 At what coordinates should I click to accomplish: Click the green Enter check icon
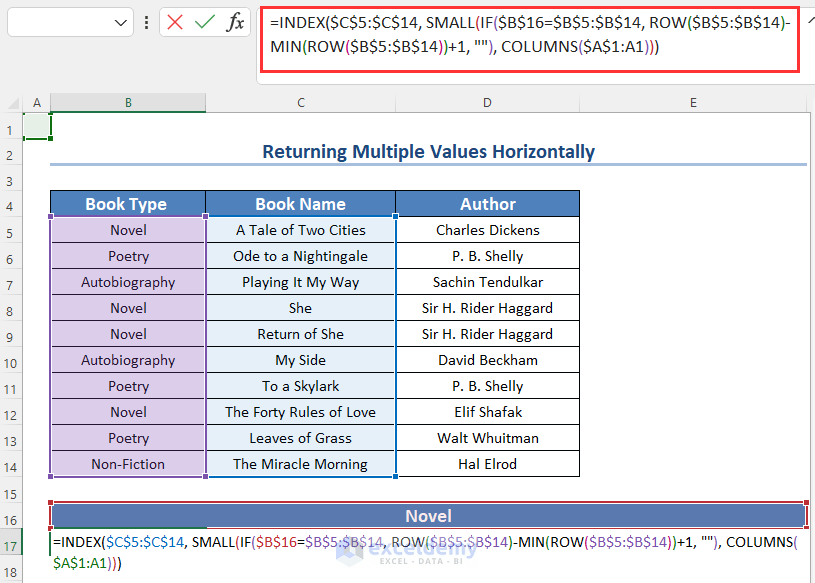tap(206, 22)
